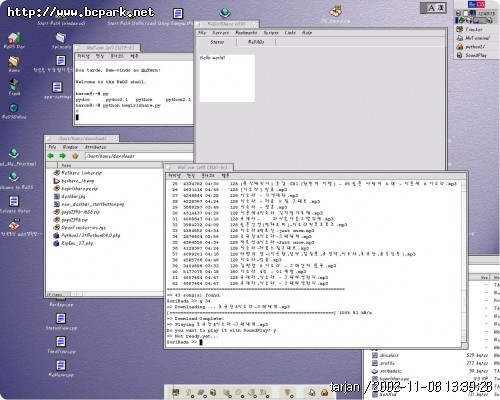The width and height of the screenshot is (500, 400).
Task: Open Servers menu in BeGirlShare window
Action: [220, 33]
